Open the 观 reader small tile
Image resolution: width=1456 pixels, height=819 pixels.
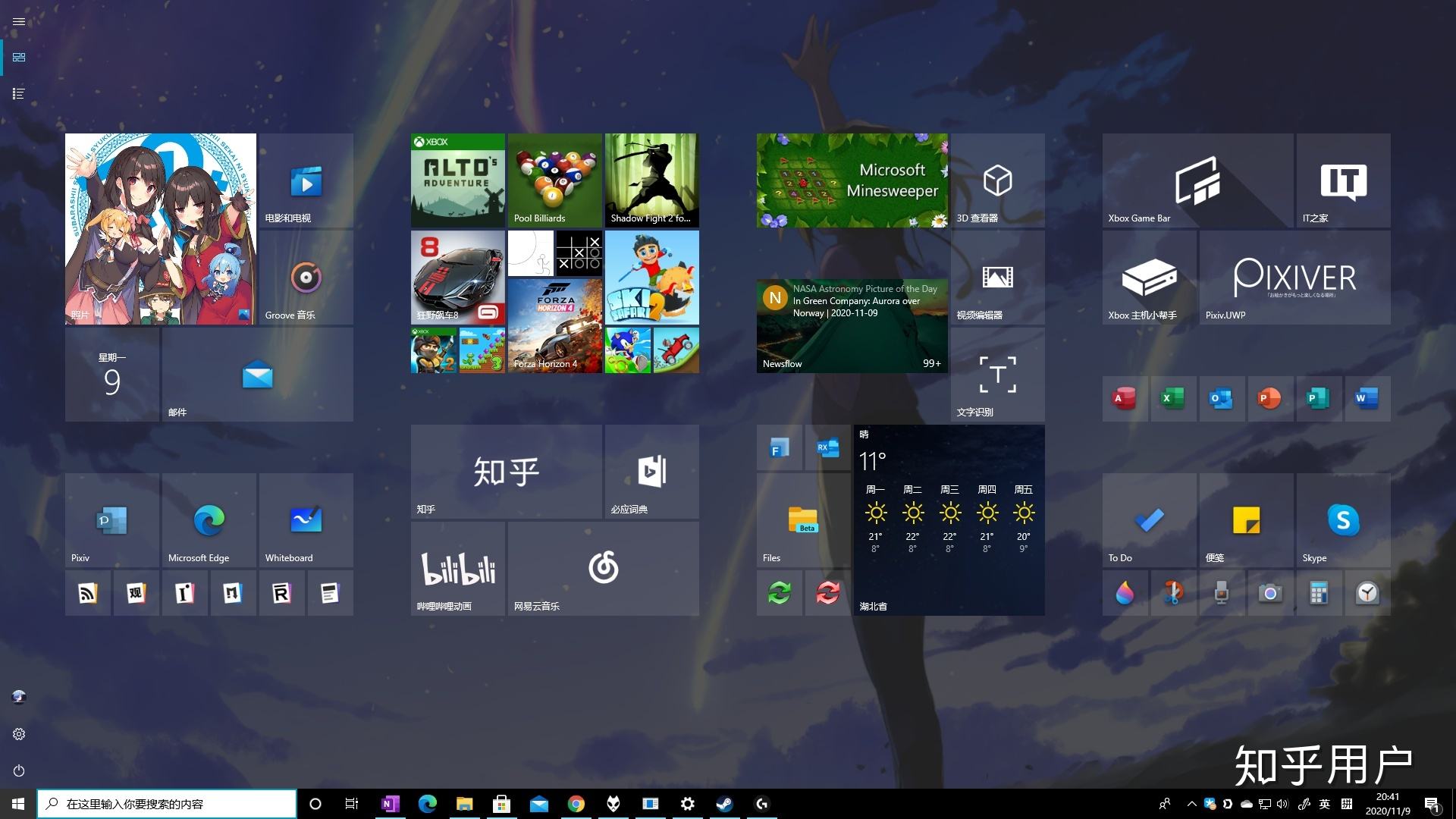coord(136,593)
